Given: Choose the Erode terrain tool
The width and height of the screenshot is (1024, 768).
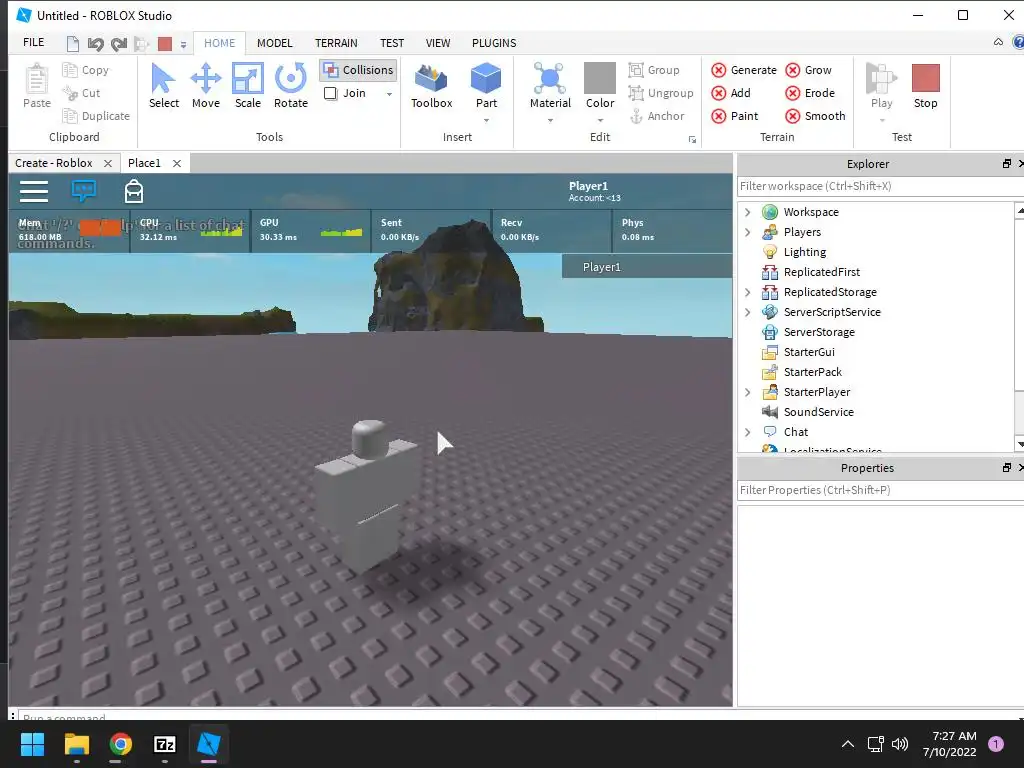Looking at the screenshot, I should [x=810, y=93].
